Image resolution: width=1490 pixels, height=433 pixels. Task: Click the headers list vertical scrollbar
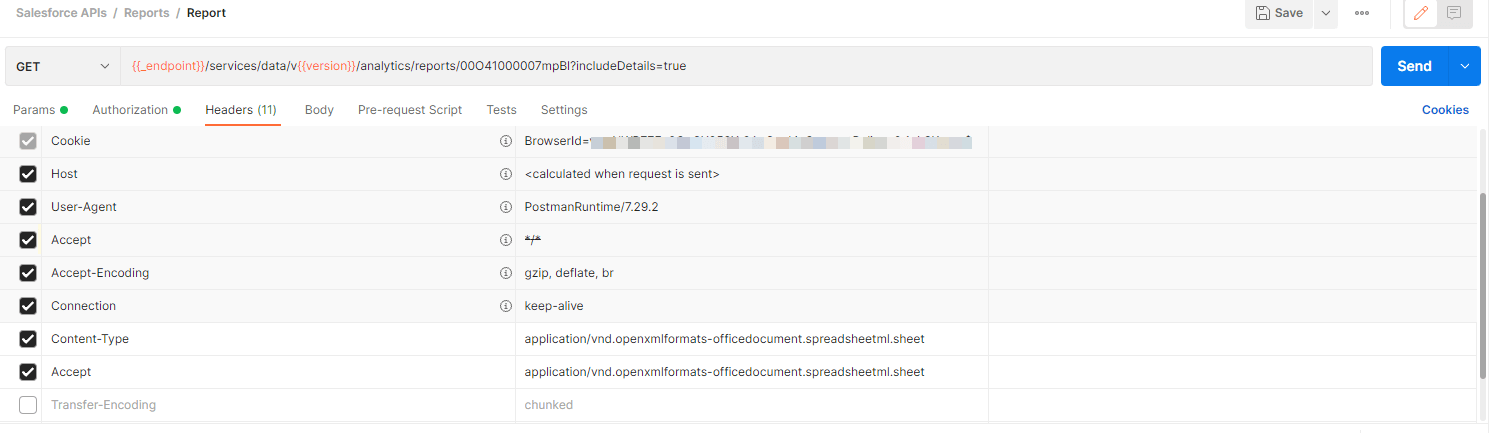point(1483,285)
